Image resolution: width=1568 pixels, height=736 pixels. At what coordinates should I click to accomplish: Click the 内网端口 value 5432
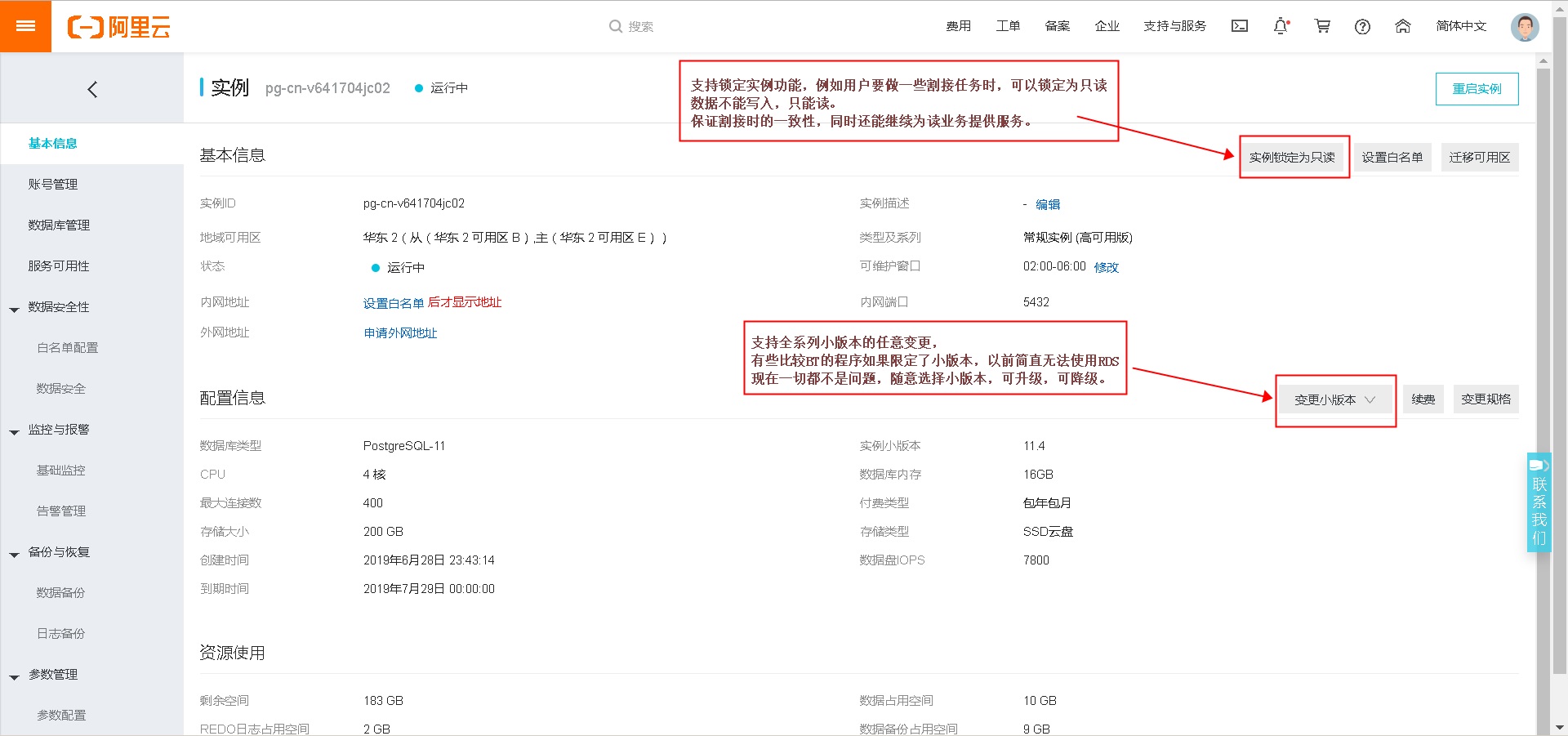click(1036, 302)
